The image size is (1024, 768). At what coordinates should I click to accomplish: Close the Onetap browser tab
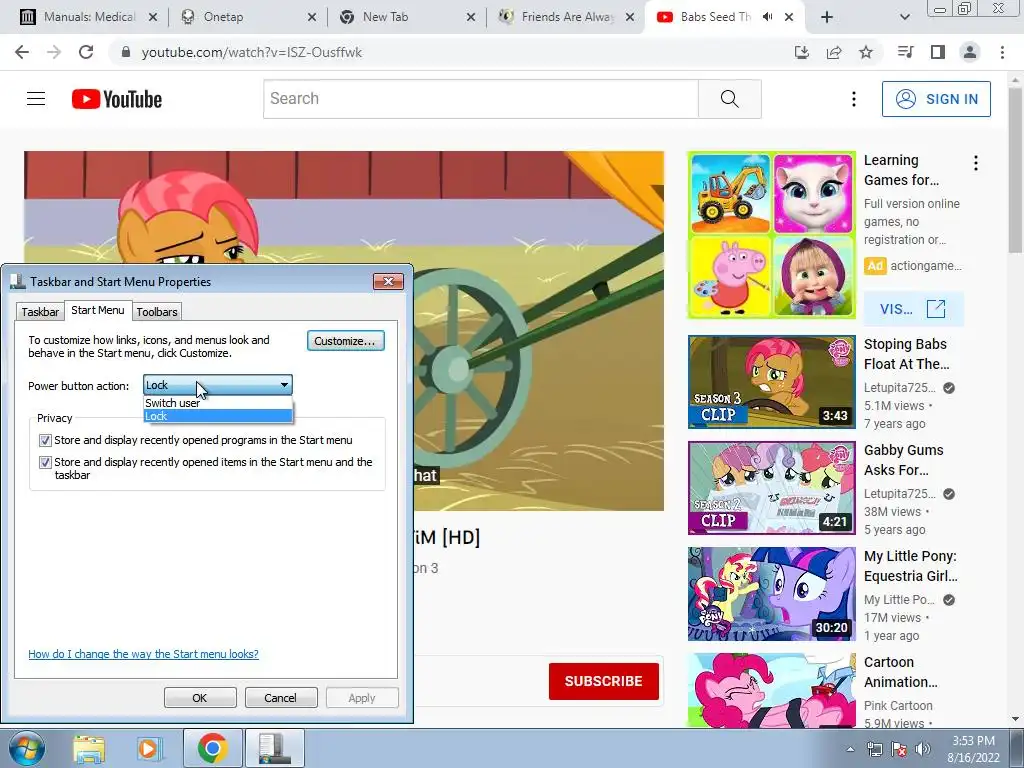coord(312,18)
